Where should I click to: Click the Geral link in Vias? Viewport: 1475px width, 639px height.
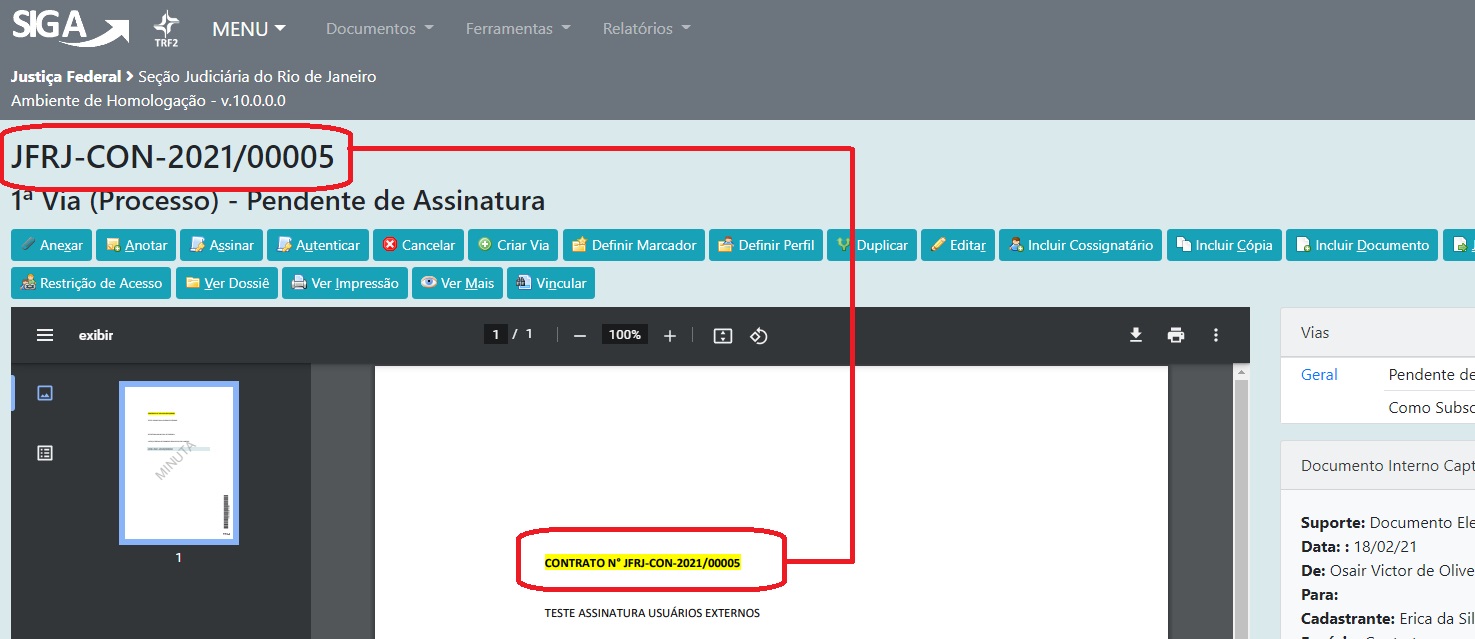pos(1319,374)
